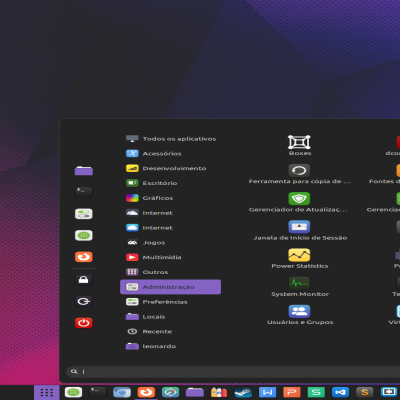Image resolution: width=400 pixels, height=400 pixels.
Task: Close the menu via taskbar grid button
Action: pos(47,392)
